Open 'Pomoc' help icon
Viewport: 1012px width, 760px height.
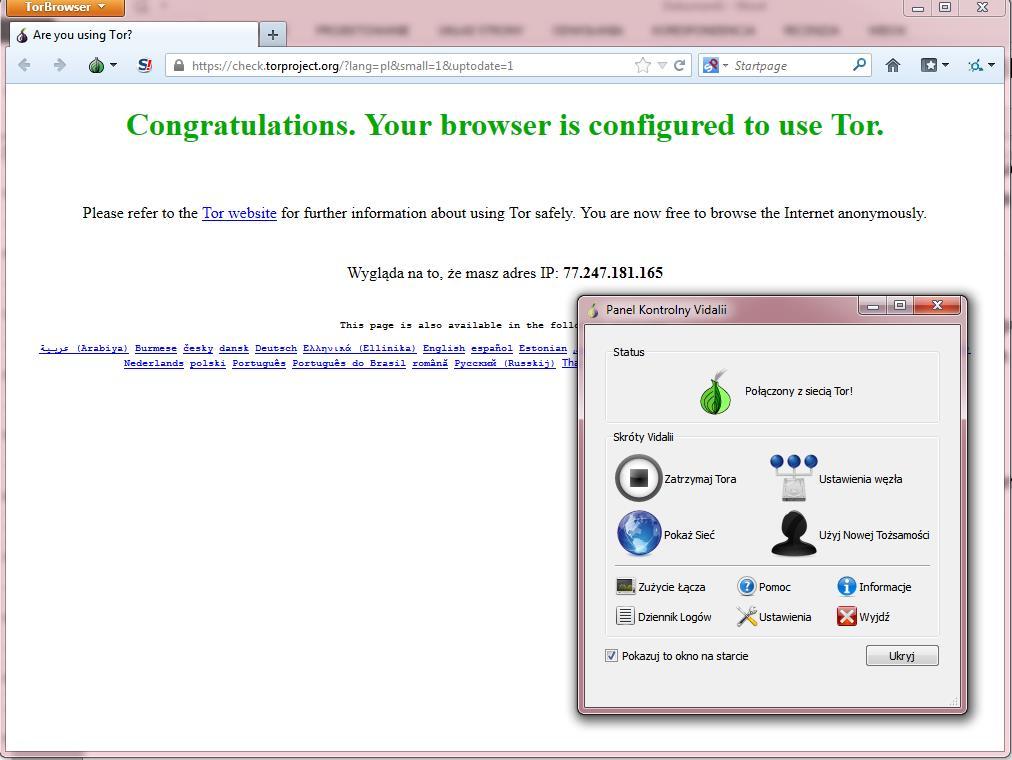tap(747, 586)
